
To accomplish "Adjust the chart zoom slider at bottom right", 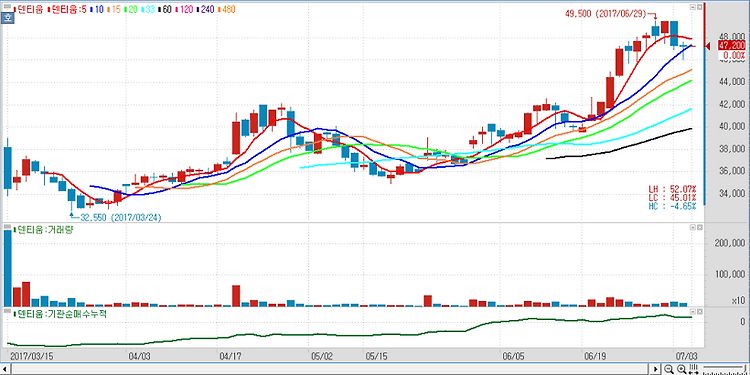I will tap(724, 369).
